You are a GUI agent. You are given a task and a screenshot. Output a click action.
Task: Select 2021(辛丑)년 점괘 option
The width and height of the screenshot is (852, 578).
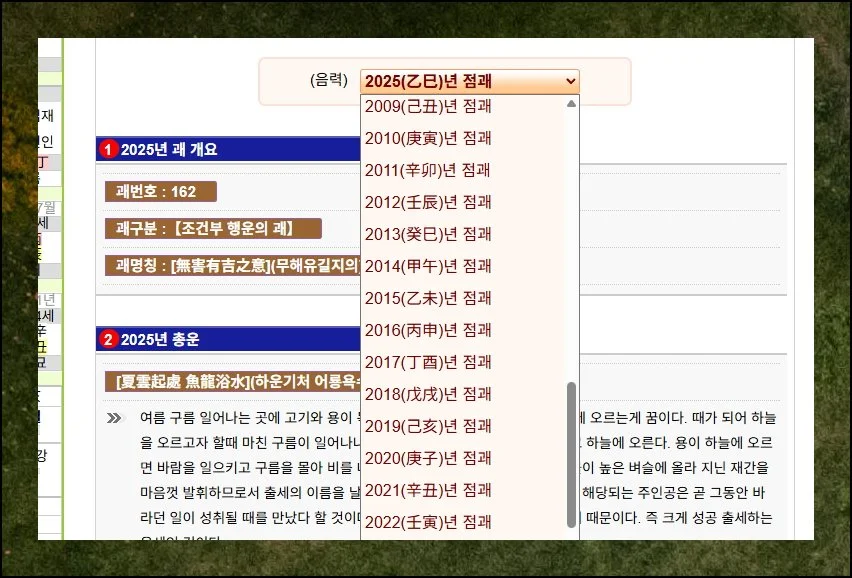pyautogui.click(x=428, y=490)
